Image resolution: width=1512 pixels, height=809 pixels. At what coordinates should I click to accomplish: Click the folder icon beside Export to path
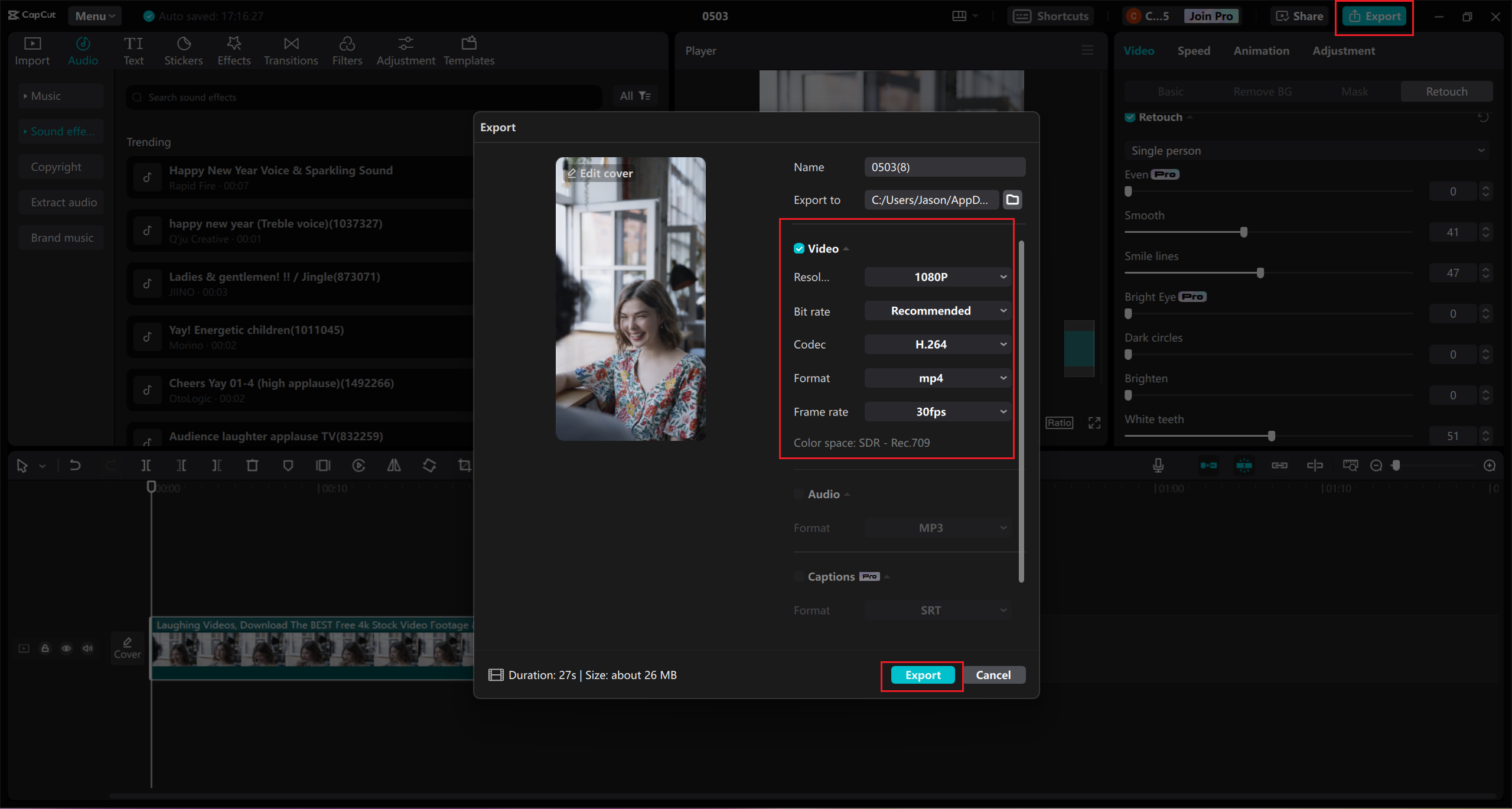pyautogui.click(x=1012, y=200)
